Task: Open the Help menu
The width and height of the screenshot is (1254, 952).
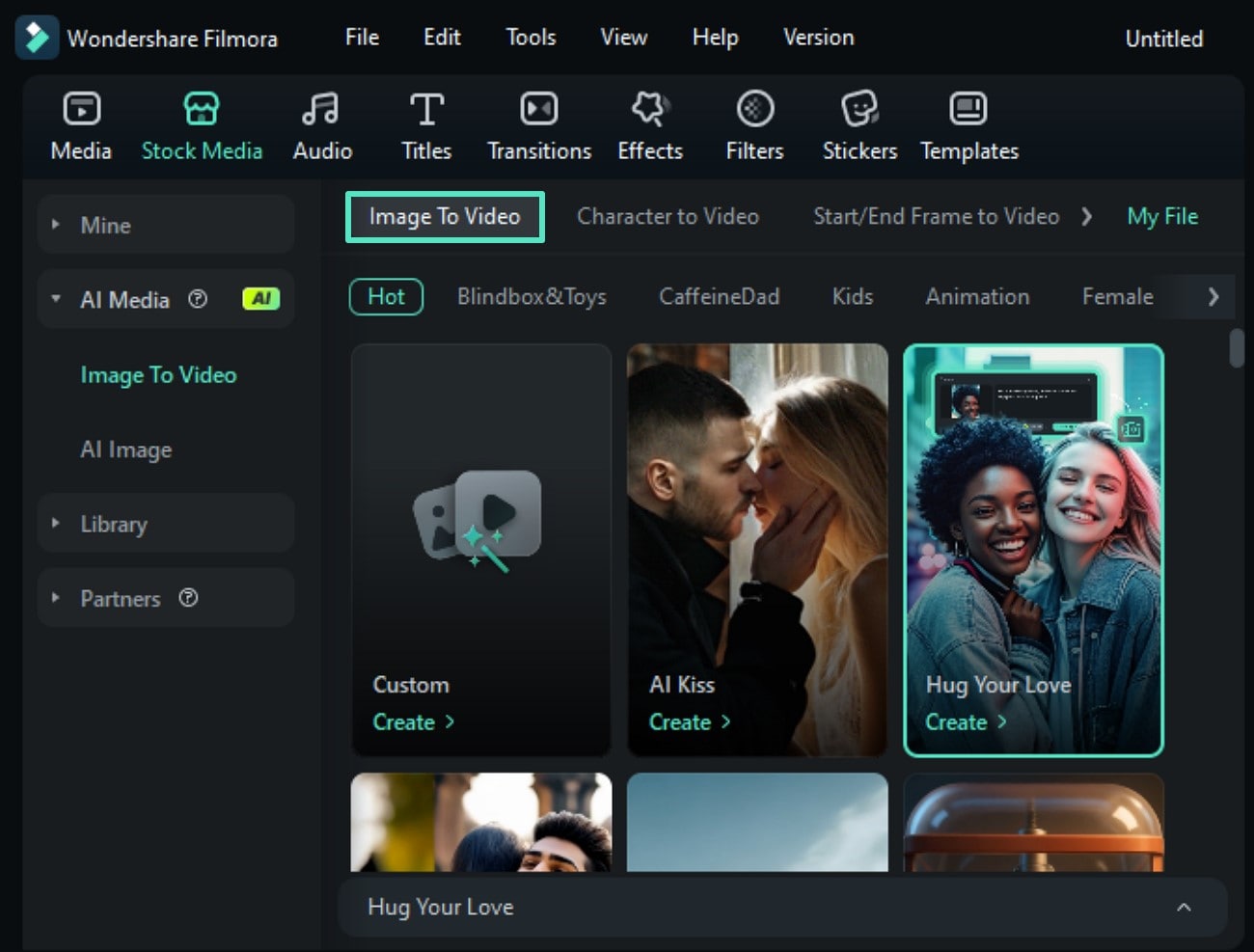Action: [x=715, y=38]
